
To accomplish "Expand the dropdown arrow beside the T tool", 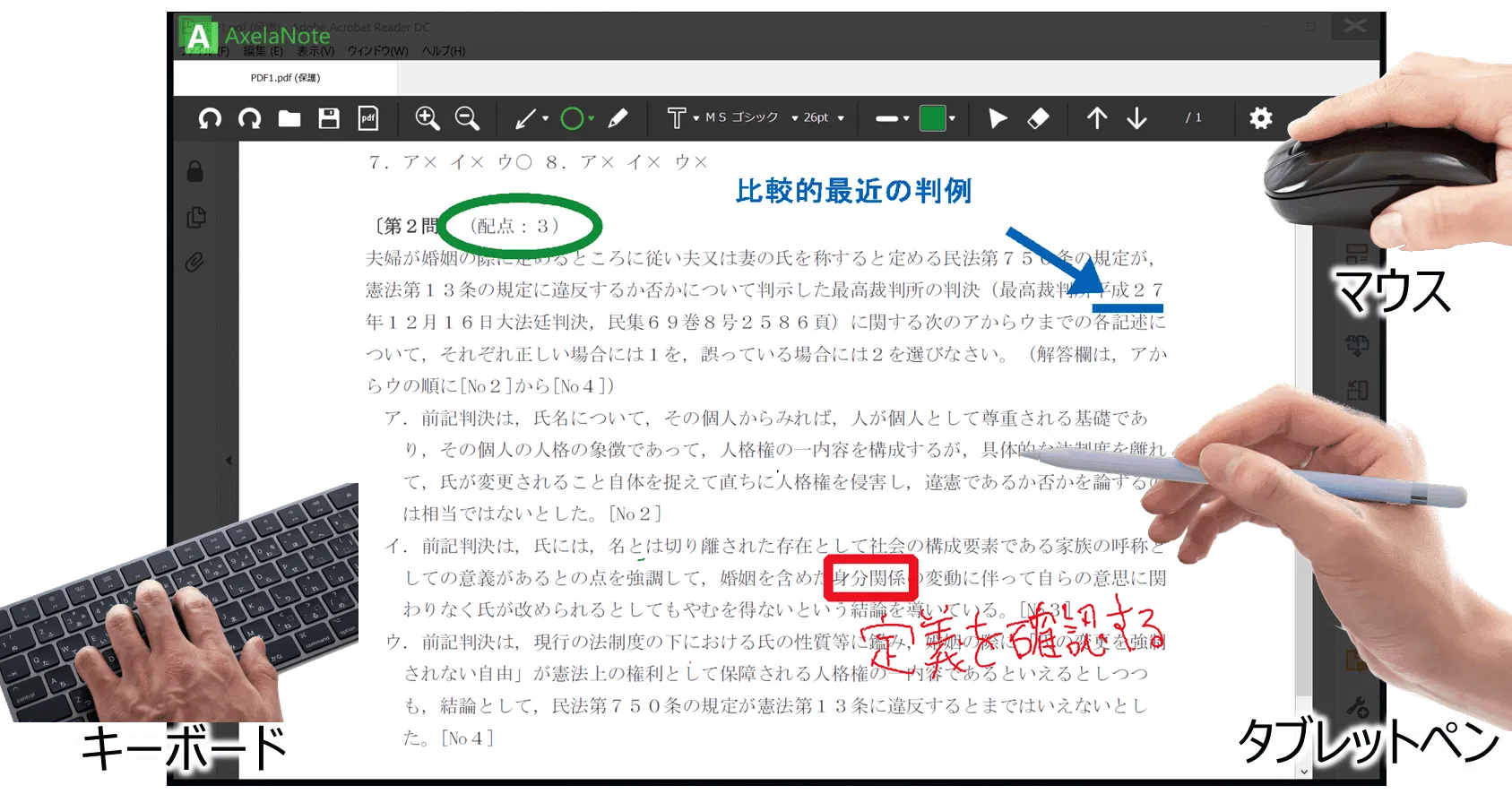I will point(696,118).
